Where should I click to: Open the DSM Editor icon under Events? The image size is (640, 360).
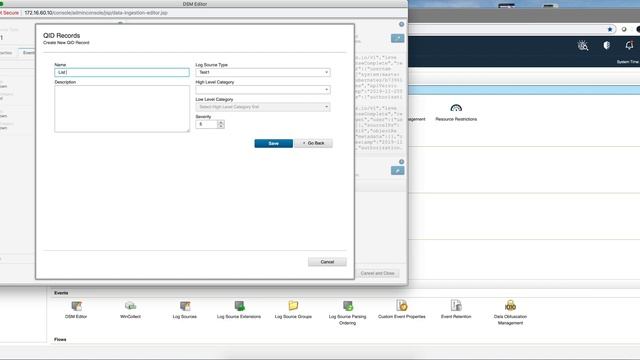76,310
